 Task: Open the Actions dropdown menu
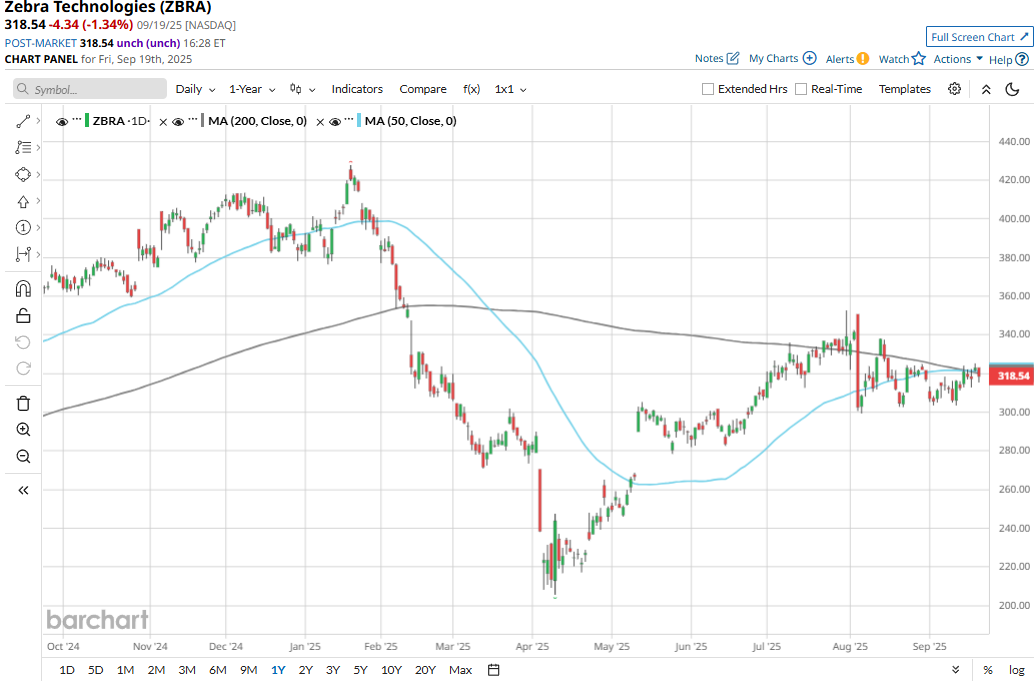957,59
